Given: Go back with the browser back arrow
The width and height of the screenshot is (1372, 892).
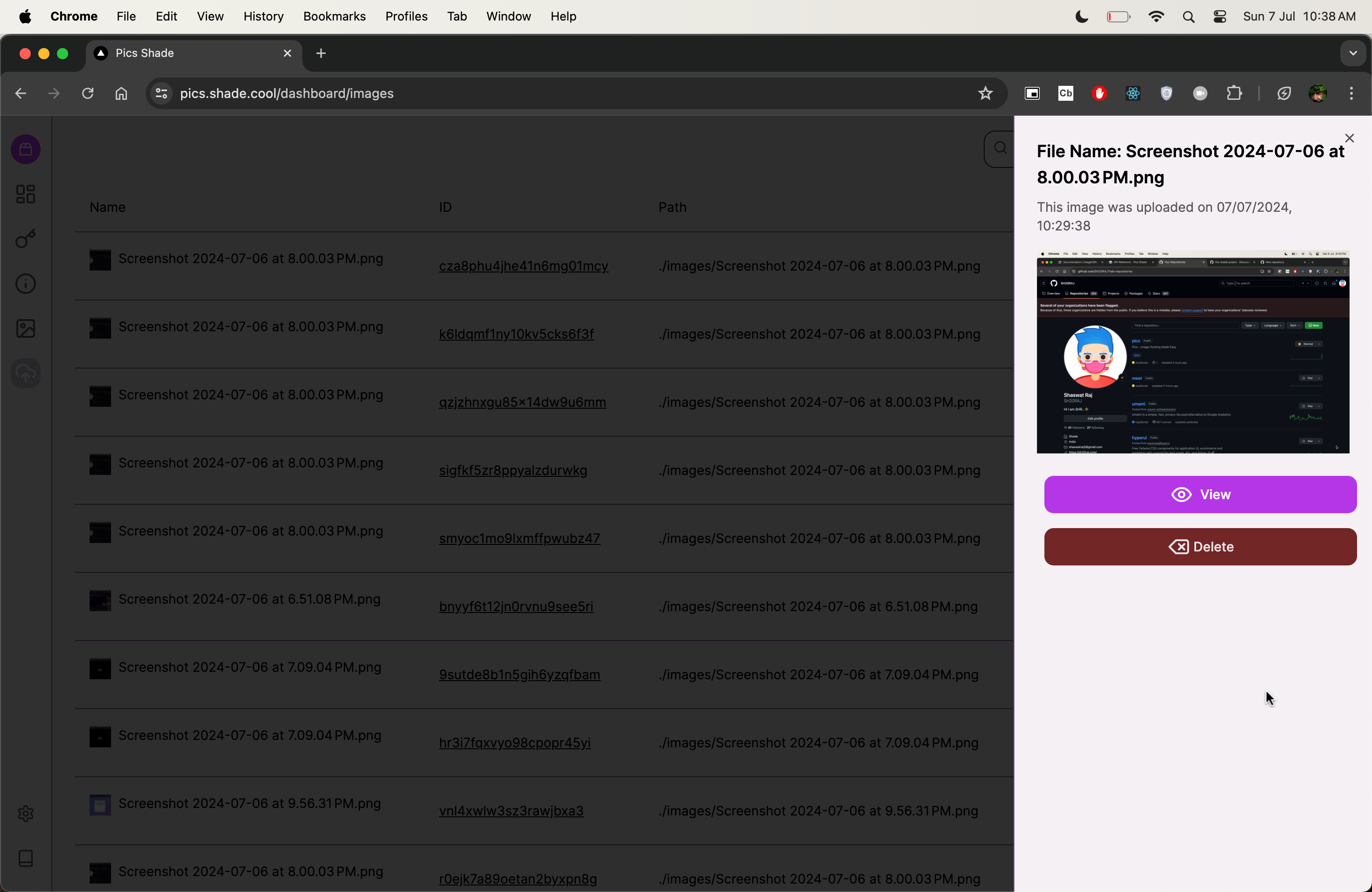Looking at the screenshot, I should (21, 93).
